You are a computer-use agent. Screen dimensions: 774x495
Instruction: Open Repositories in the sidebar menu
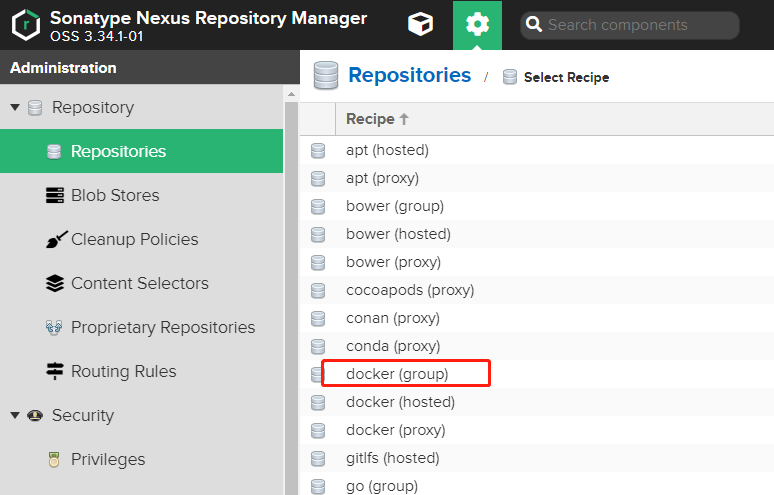pyautogui.click(x=118, y=152)
